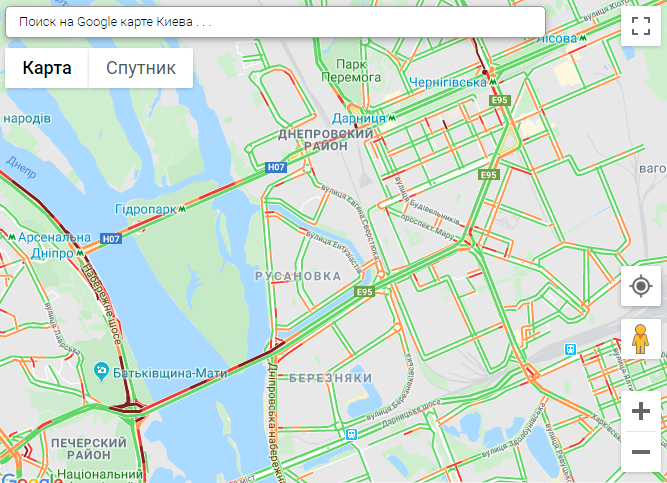Click the Парк Перемога label

pos(351,71)
